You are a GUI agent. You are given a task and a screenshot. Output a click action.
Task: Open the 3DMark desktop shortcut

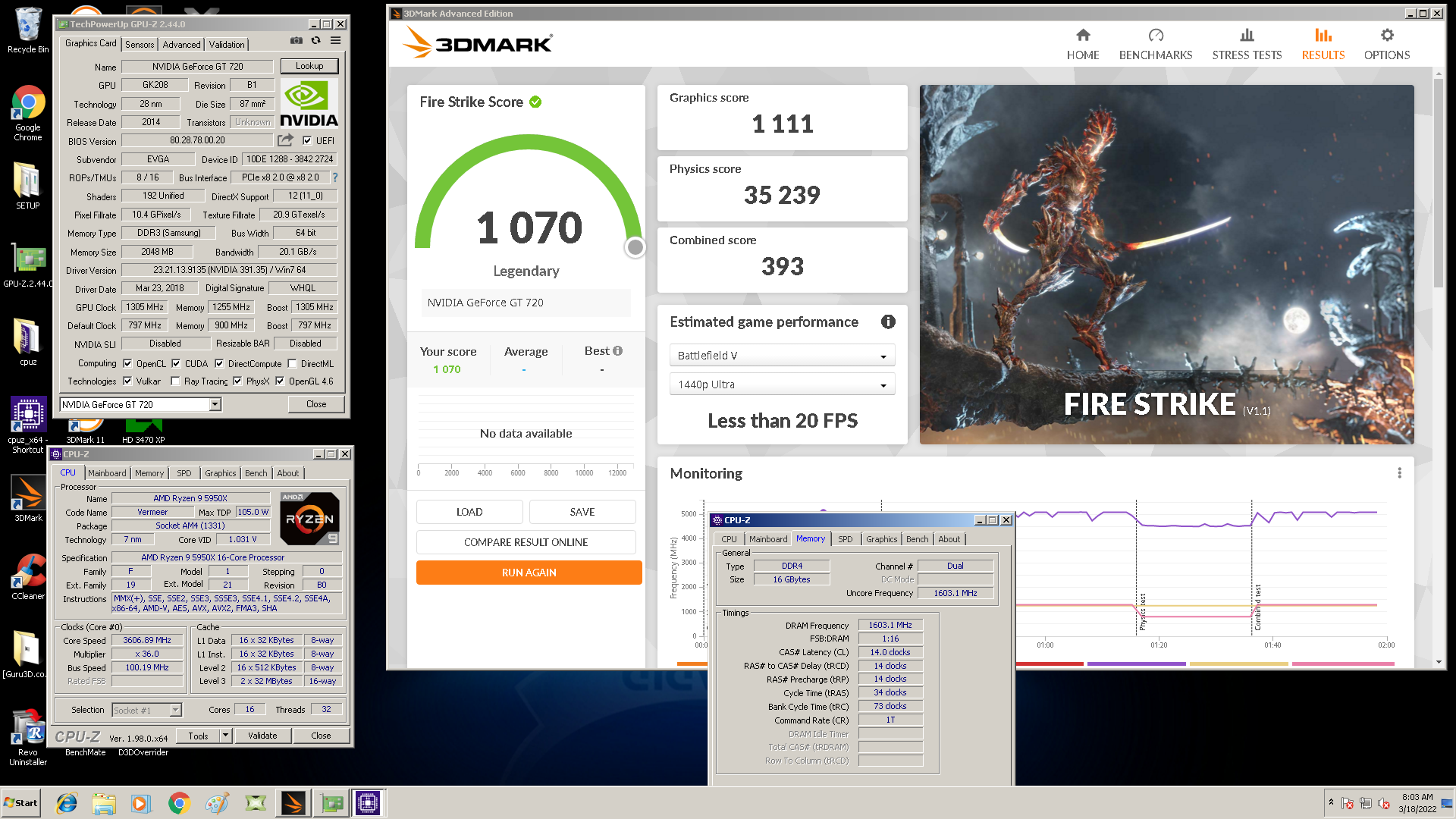28,498
